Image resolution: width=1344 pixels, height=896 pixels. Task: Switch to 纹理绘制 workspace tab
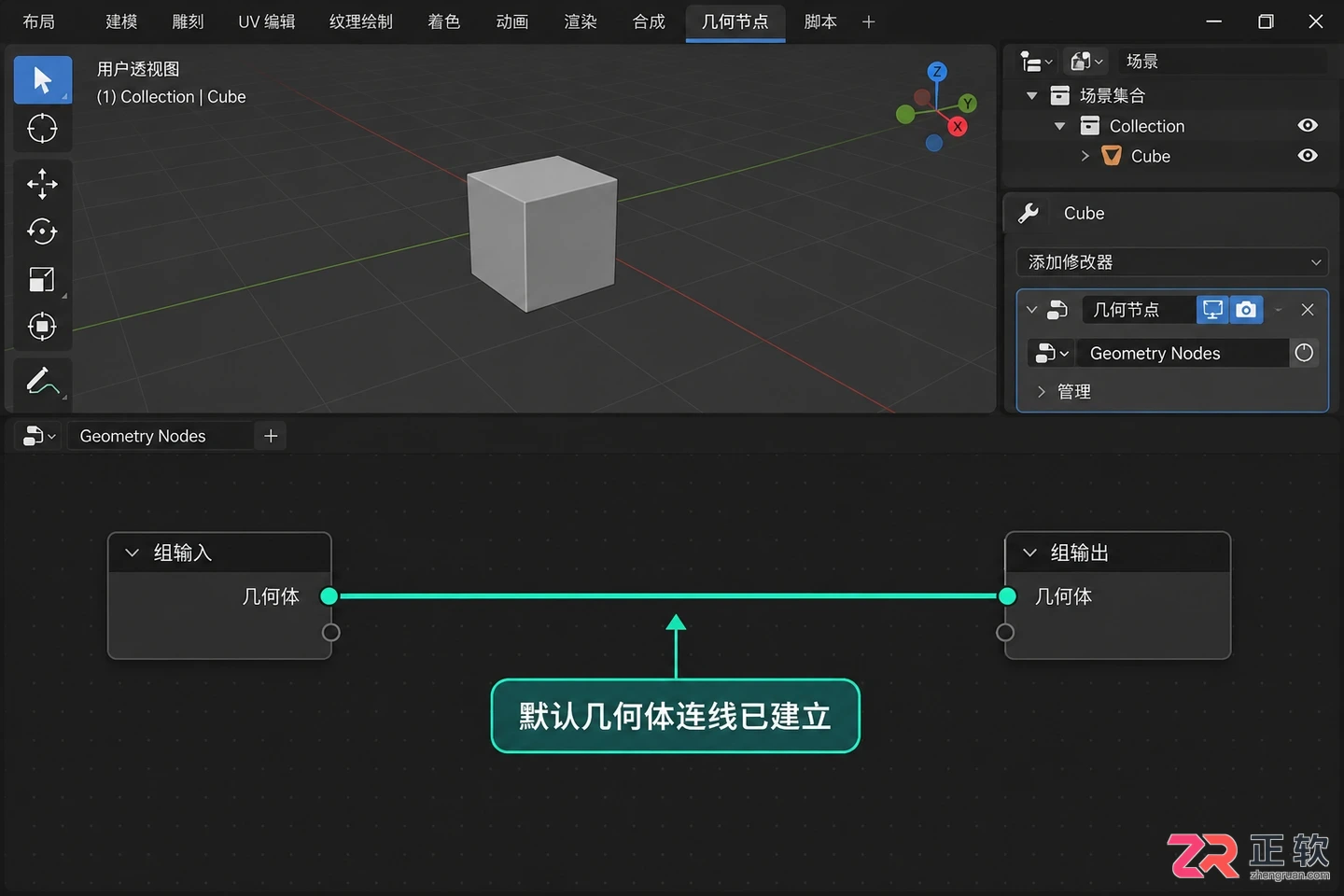point(361,21)
